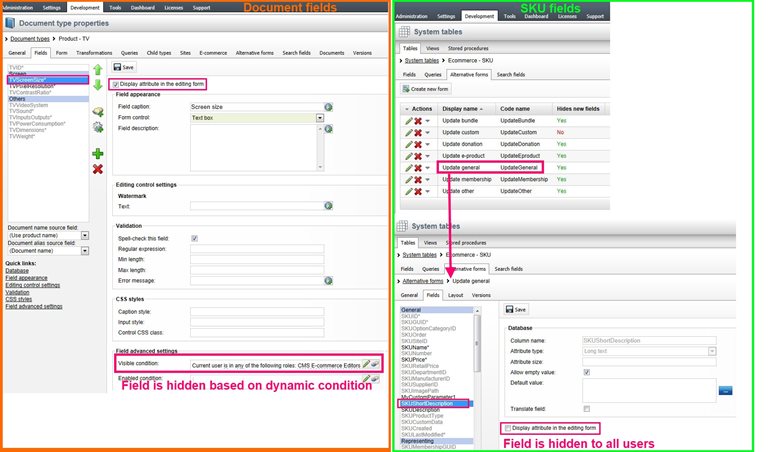Edit Visible condition with pencil icon
The height and width of the screenshot is (452, 770).
[366, 364]
